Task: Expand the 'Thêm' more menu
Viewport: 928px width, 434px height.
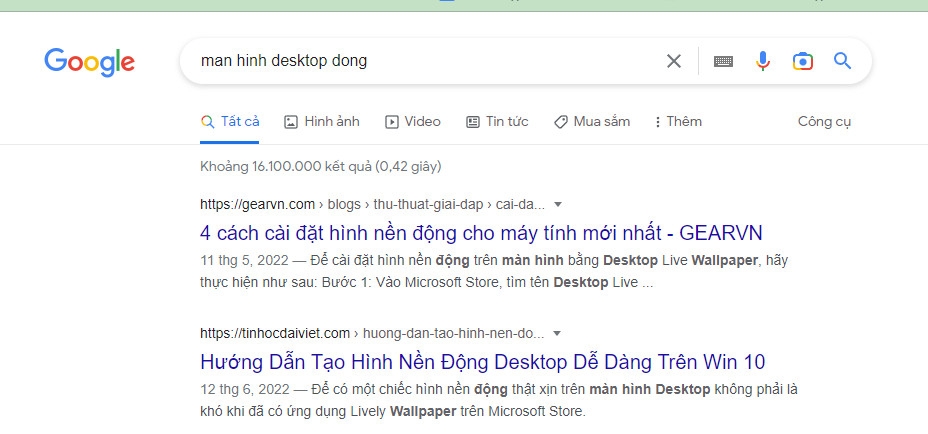Action: click(678, 122)
